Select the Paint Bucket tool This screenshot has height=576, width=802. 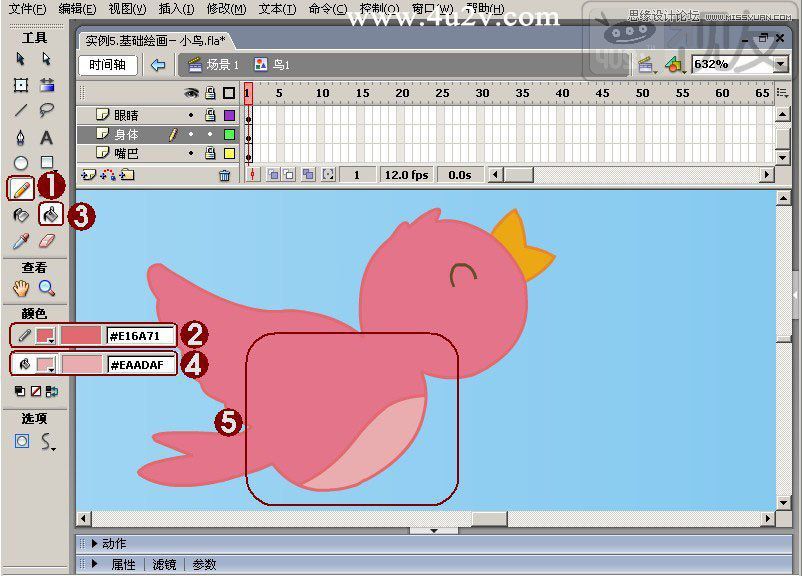click(x=50, y=214)
